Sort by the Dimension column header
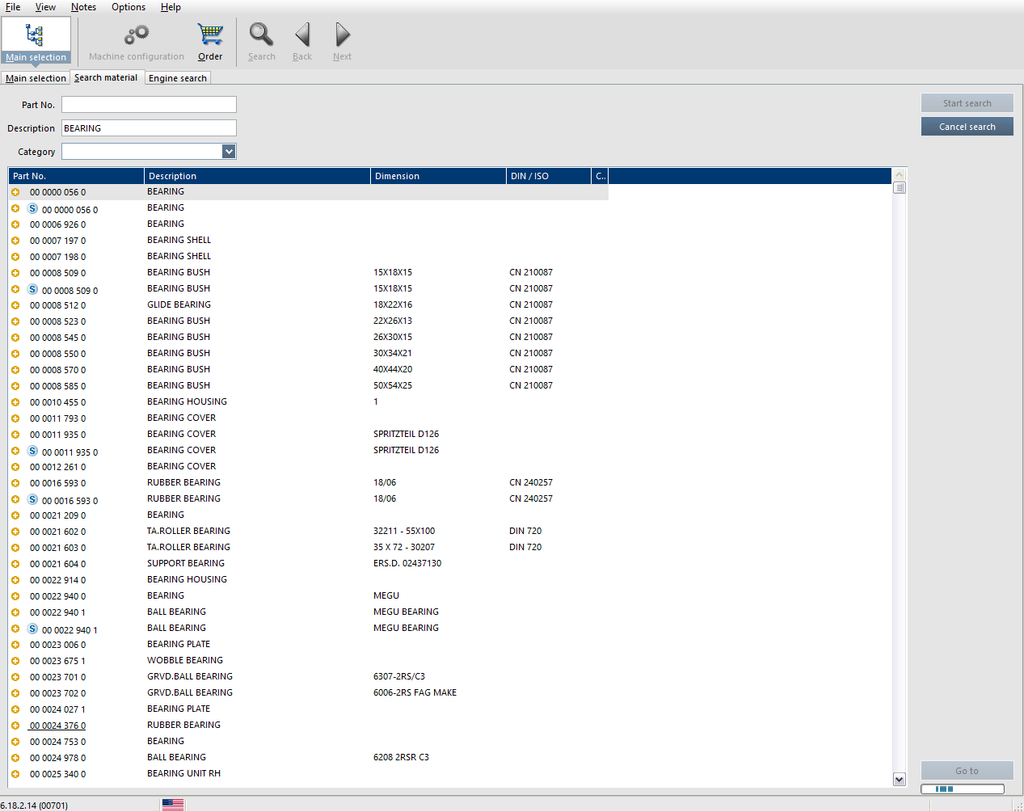Screen dimensions: 1024x811 click(x=438, y=176)
